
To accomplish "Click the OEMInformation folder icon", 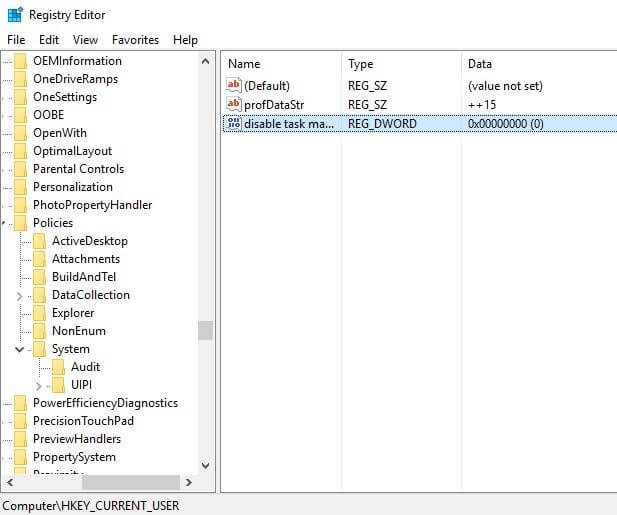I will 20,61.
